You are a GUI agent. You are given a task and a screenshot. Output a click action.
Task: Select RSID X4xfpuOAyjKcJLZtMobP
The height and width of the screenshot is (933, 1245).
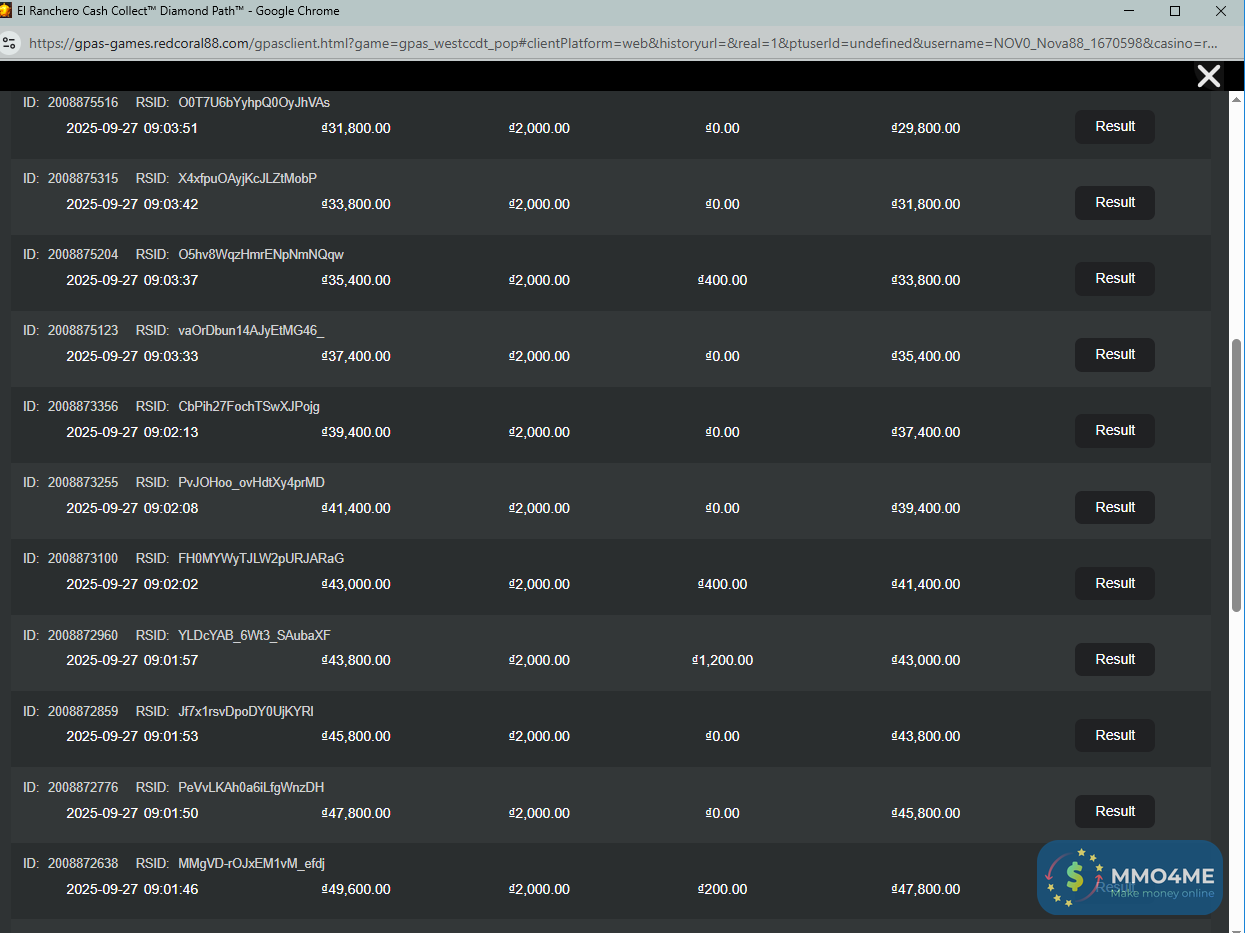coord(248,179)
